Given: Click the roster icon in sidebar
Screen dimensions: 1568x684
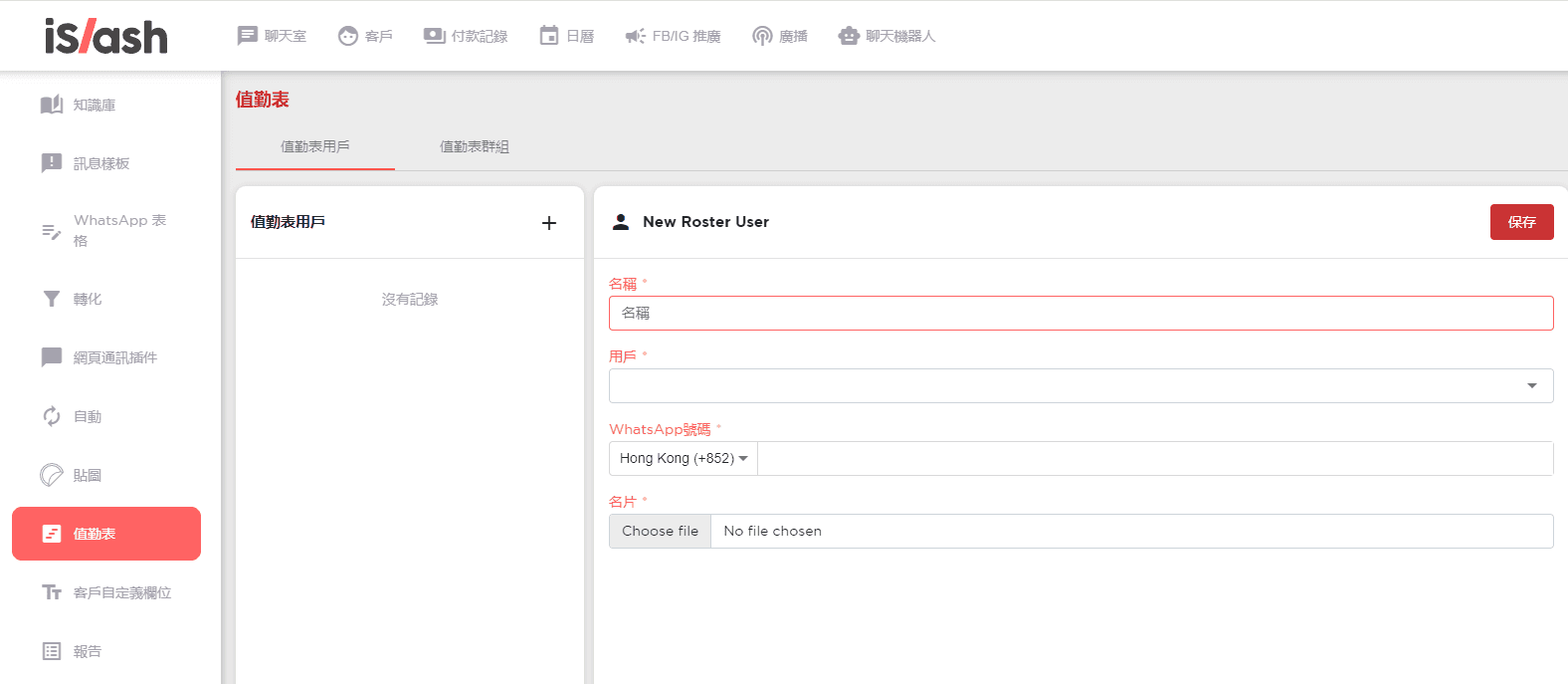Looking at the screenshot, I should point(52,534).
